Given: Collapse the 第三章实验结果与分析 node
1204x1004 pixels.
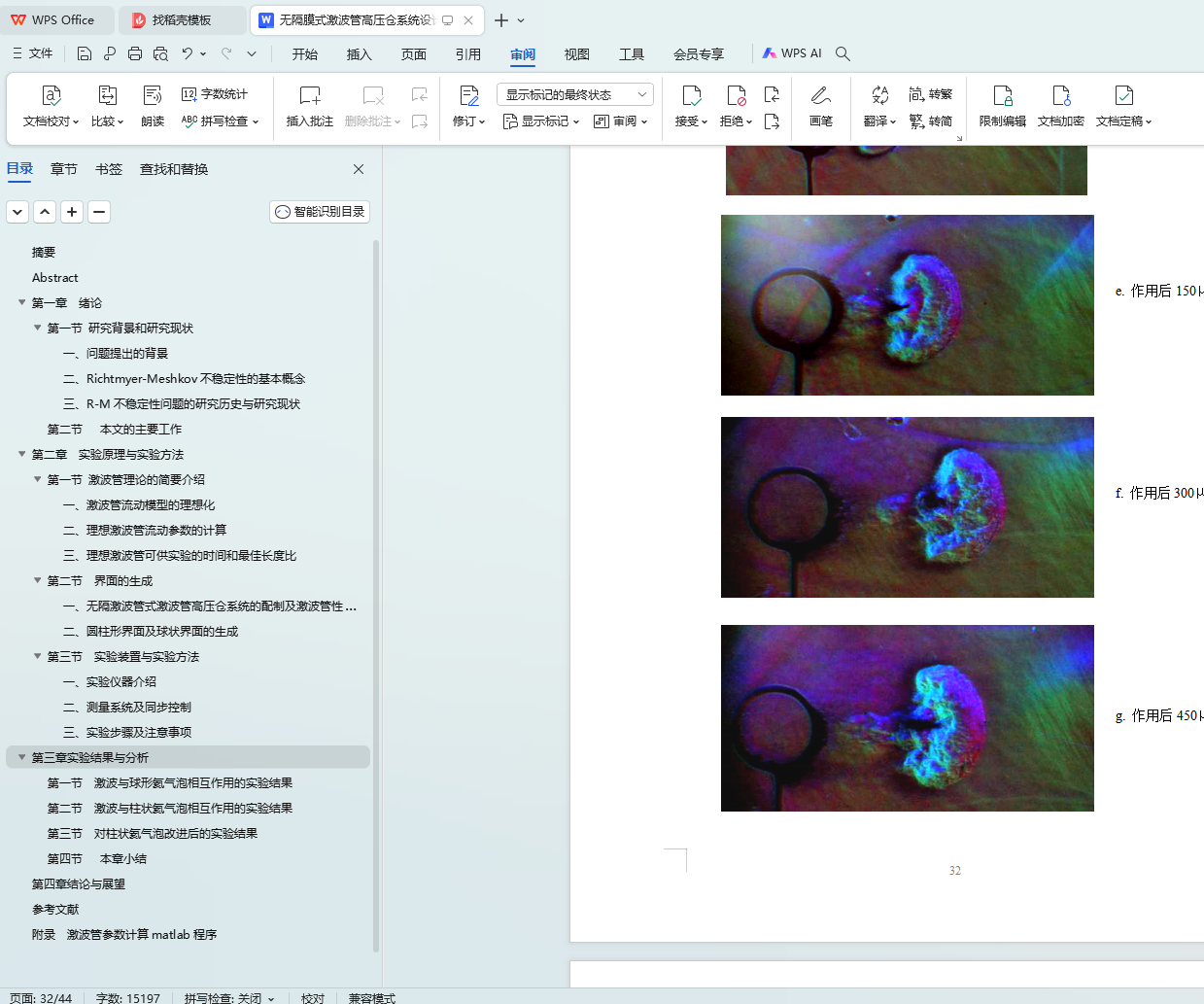Looking at the screenshot, I should pos(22,757).
